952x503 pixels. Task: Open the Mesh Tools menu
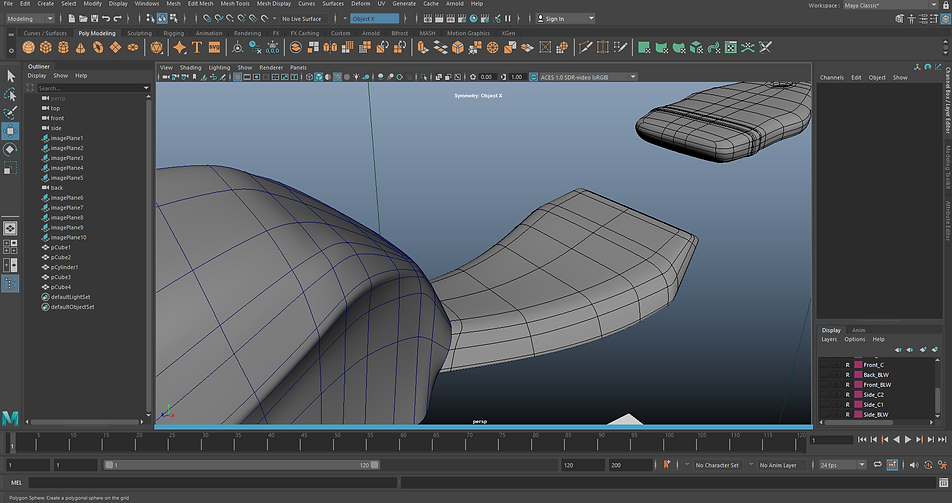[235, 4]
